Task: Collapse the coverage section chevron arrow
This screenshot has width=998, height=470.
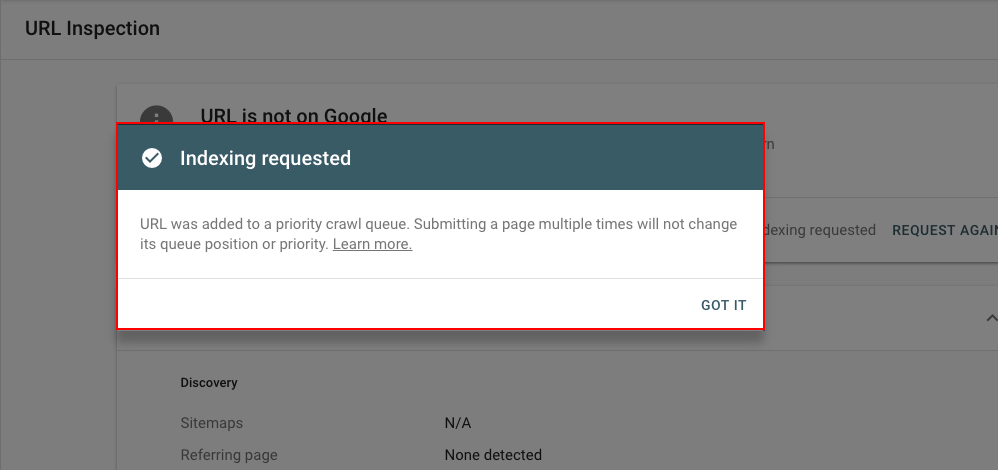Action: [991, 317]
